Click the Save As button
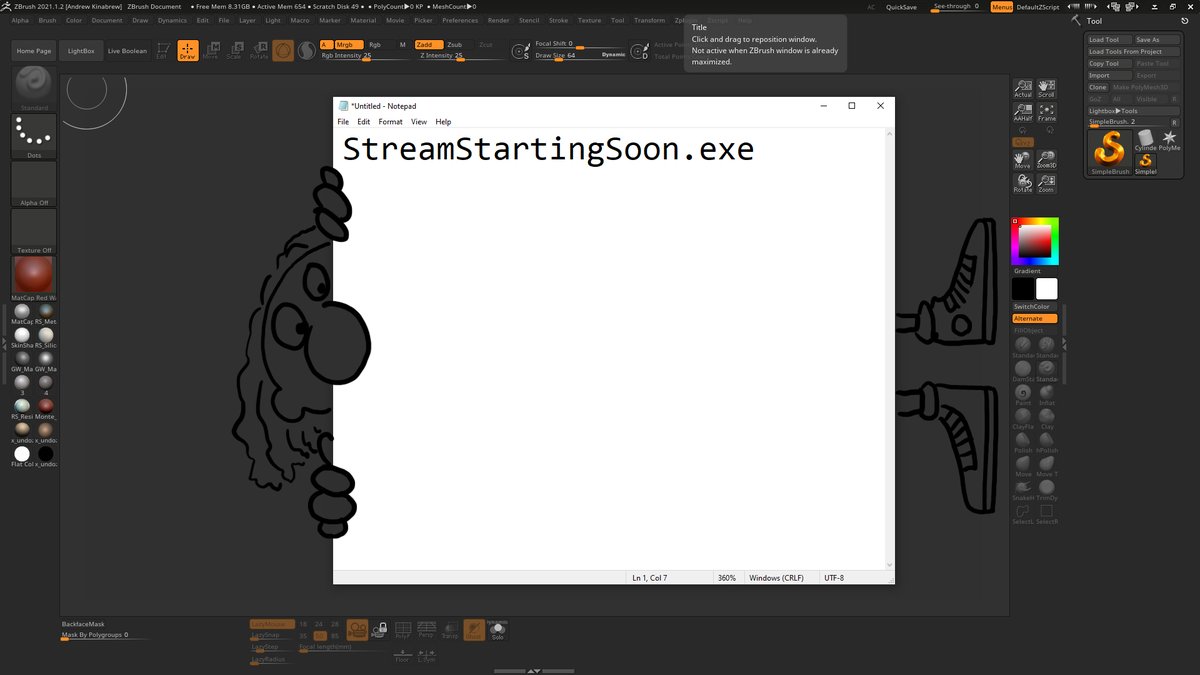 point(1158,40)
